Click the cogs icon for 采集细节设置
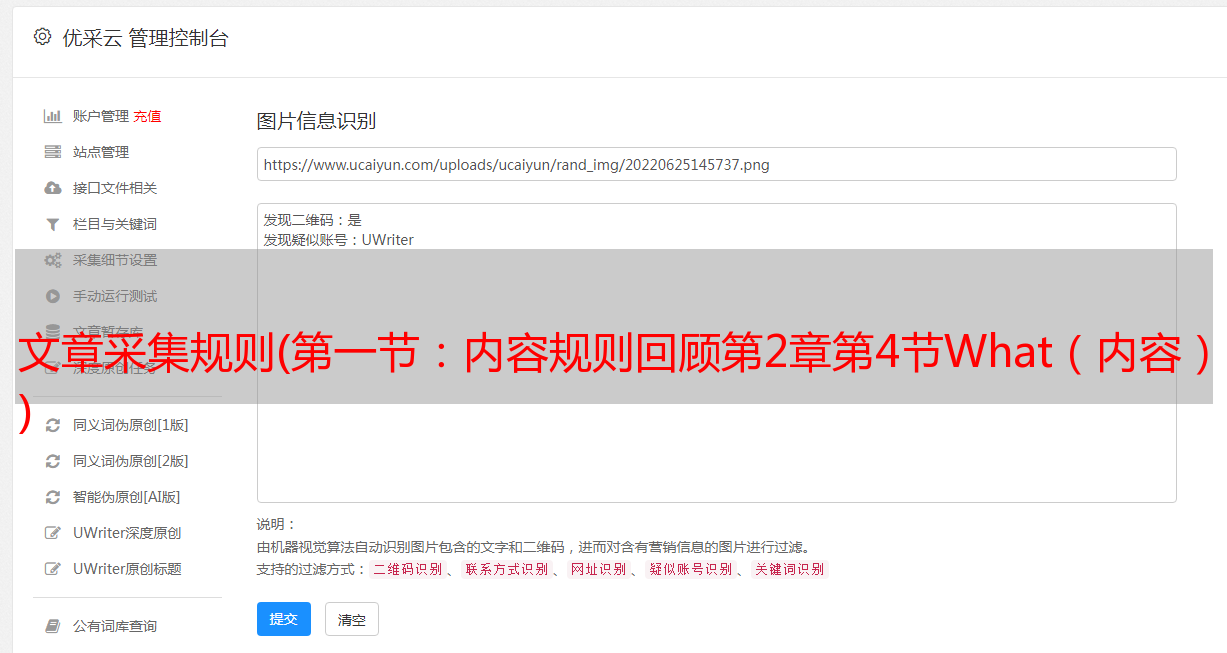Viewport: 1227px width, 653px height. point(53,260)
